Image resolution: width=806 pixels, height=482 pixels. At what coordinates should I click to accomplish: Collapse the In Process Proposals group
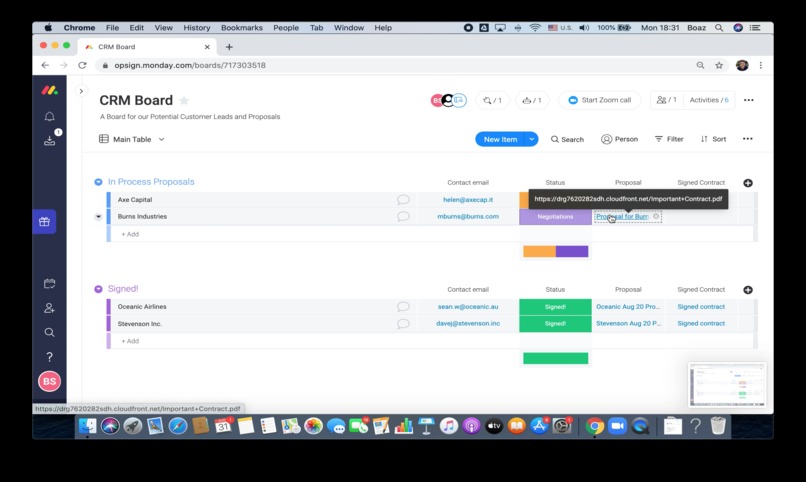[98, 182]
